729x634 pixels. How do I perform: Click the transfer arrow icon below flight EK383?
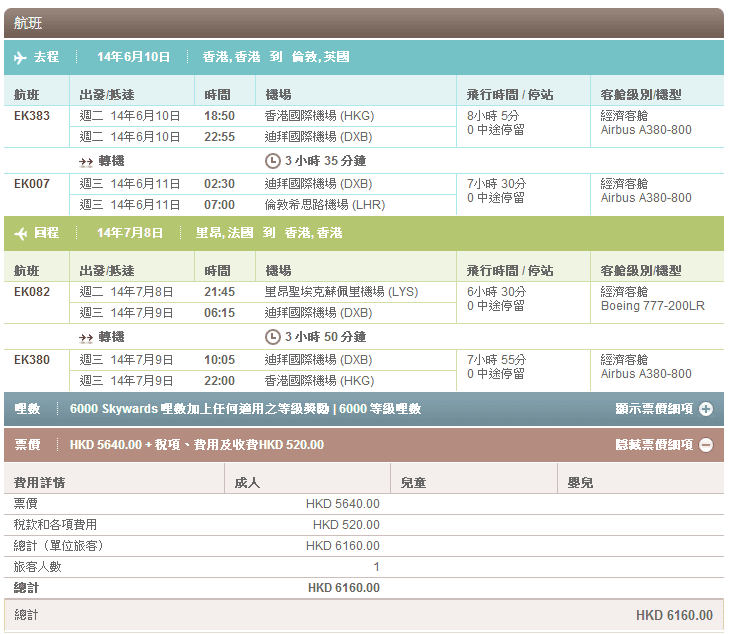pyautogui.click(x=86, y=161)
